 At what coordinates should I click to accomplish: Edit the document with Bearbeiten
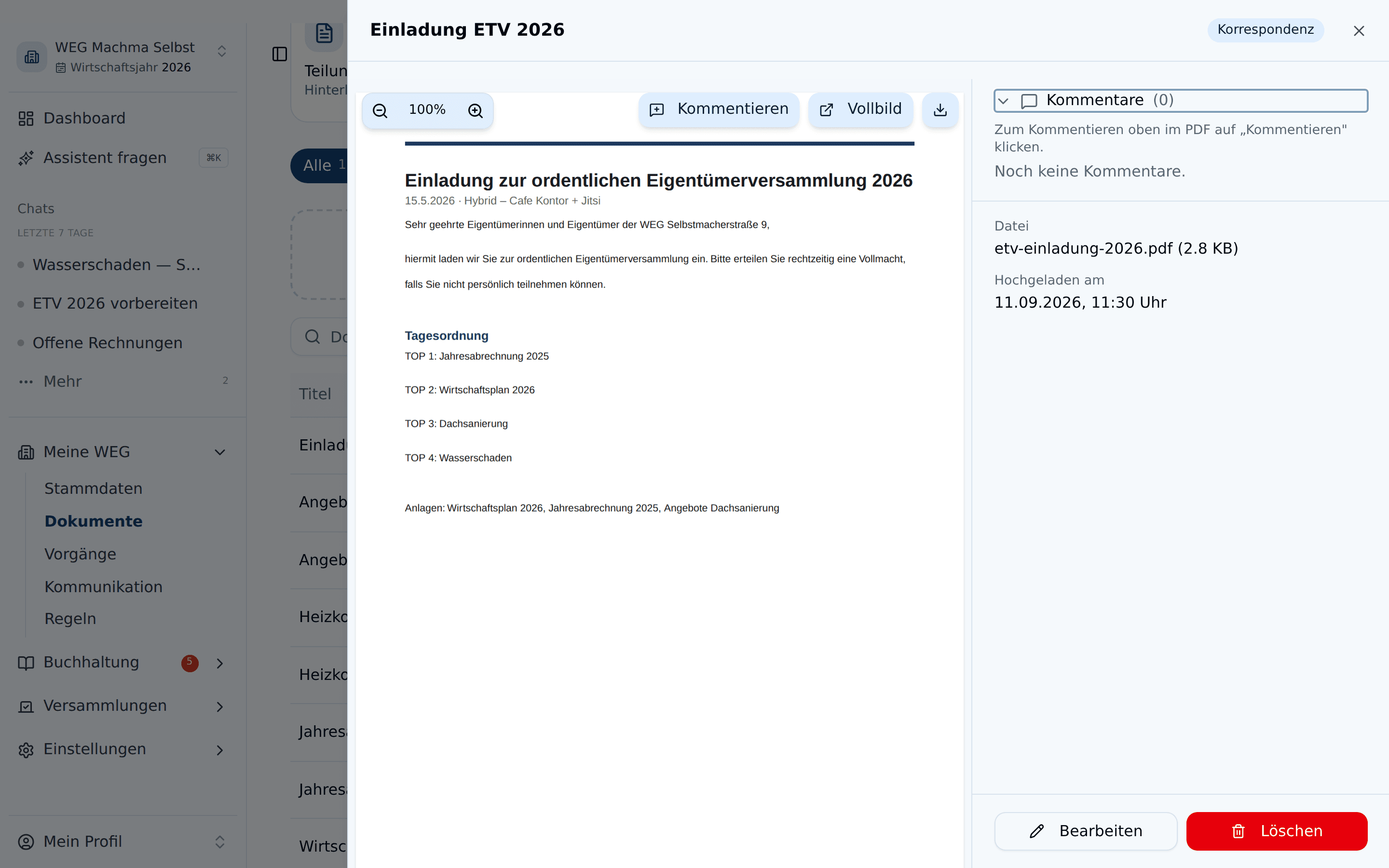(1085, 831)
